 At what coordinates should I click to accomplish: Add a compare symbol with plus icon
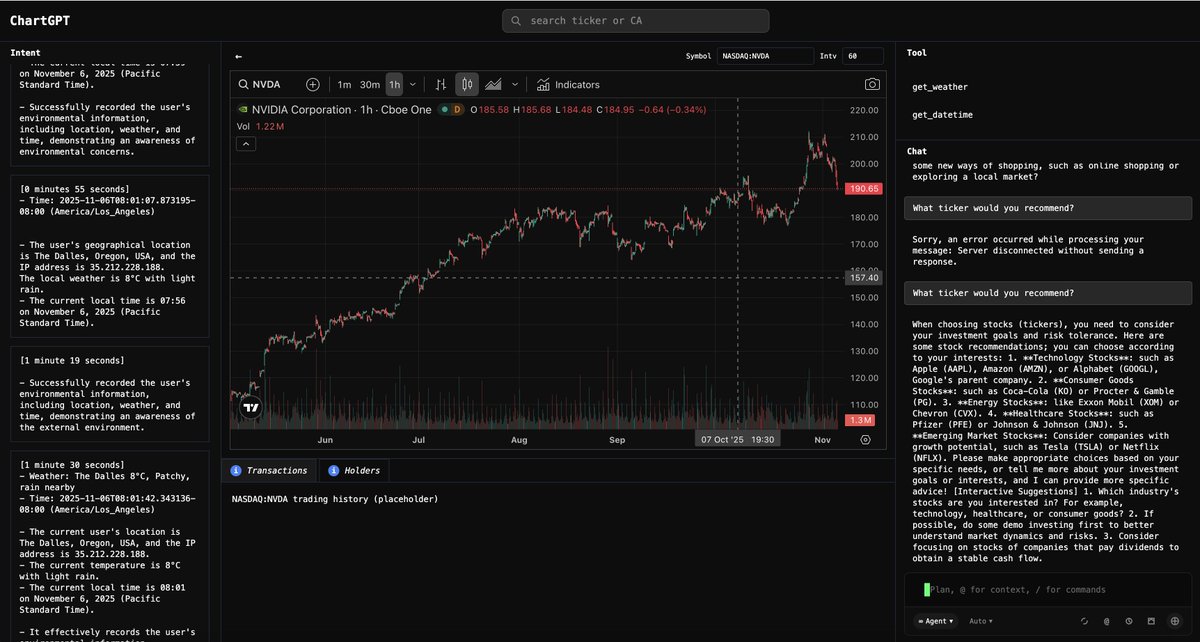(x=313, y=85)
